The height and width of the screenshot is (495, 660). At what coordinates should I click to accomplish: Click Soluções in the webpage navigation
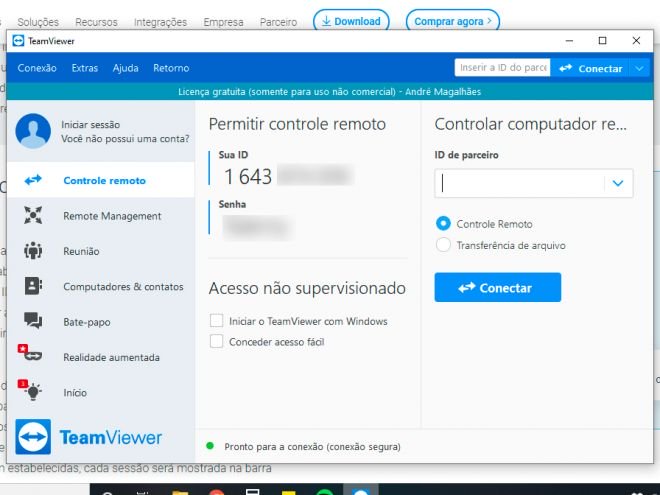tap(38, 22)
